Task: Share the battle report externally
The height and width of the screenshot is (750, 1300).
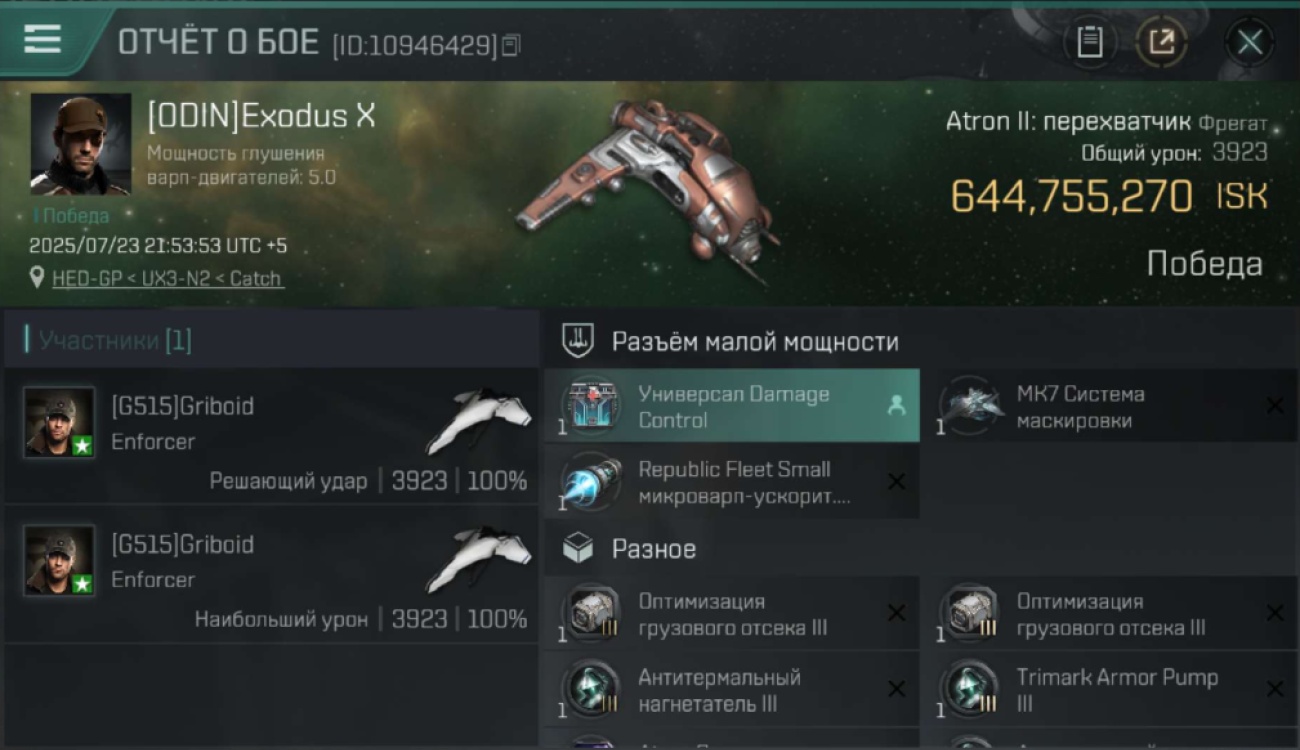Action: (1161, 42)
